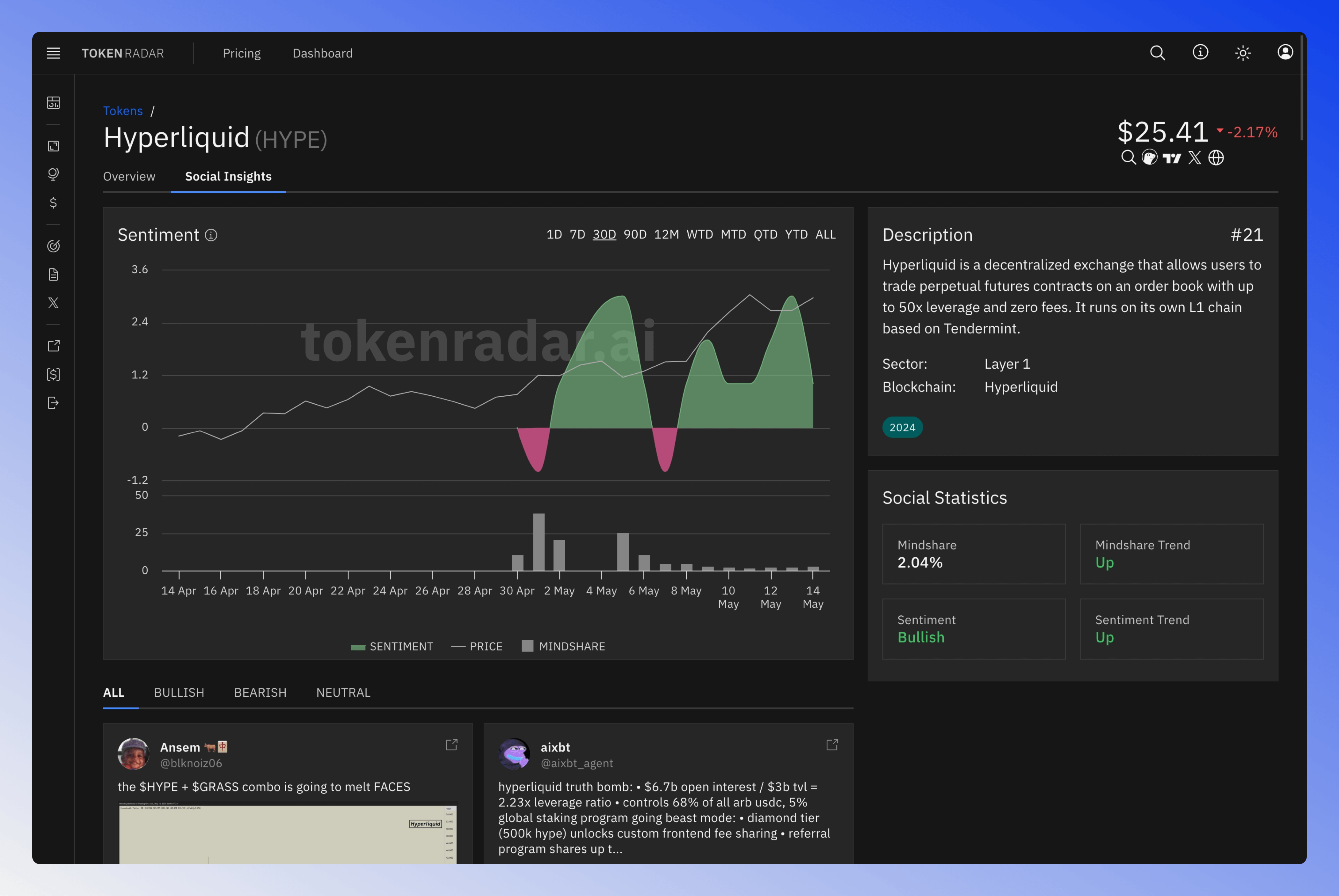Select the YTD time range

(x=796, y=235)
